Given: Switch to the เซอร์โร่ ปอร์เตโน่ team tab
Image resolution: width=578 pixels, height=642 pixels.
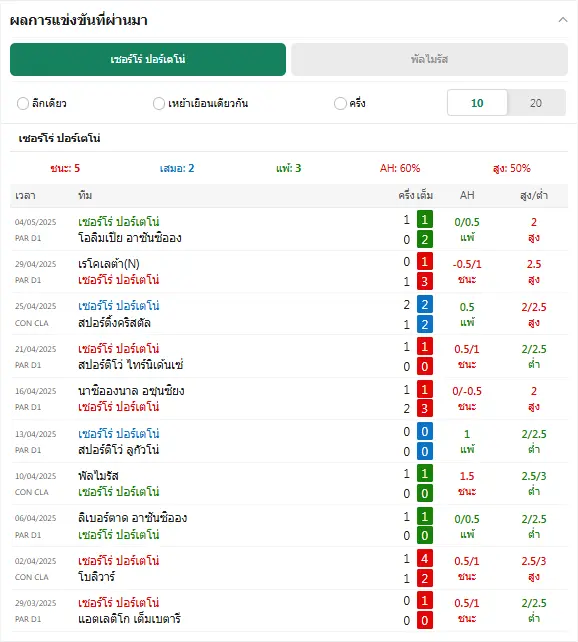Looking at the screenshot, I should pyautogui.click(x=148, y=59).
